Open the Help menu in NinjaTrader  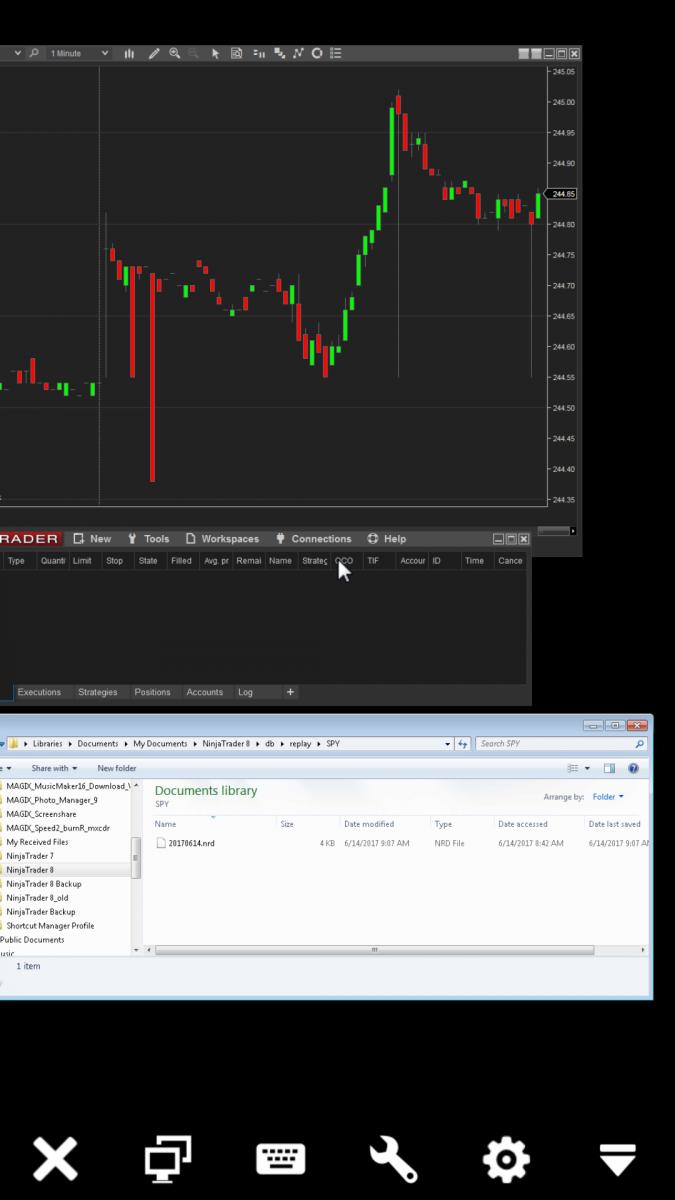386,539
